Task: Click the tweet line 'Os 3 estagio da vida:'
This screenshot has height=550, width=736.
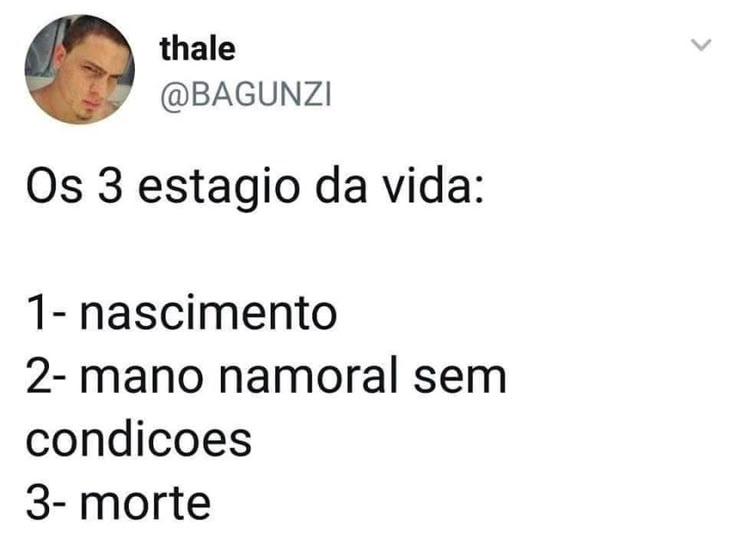Action: pos(254,187)
